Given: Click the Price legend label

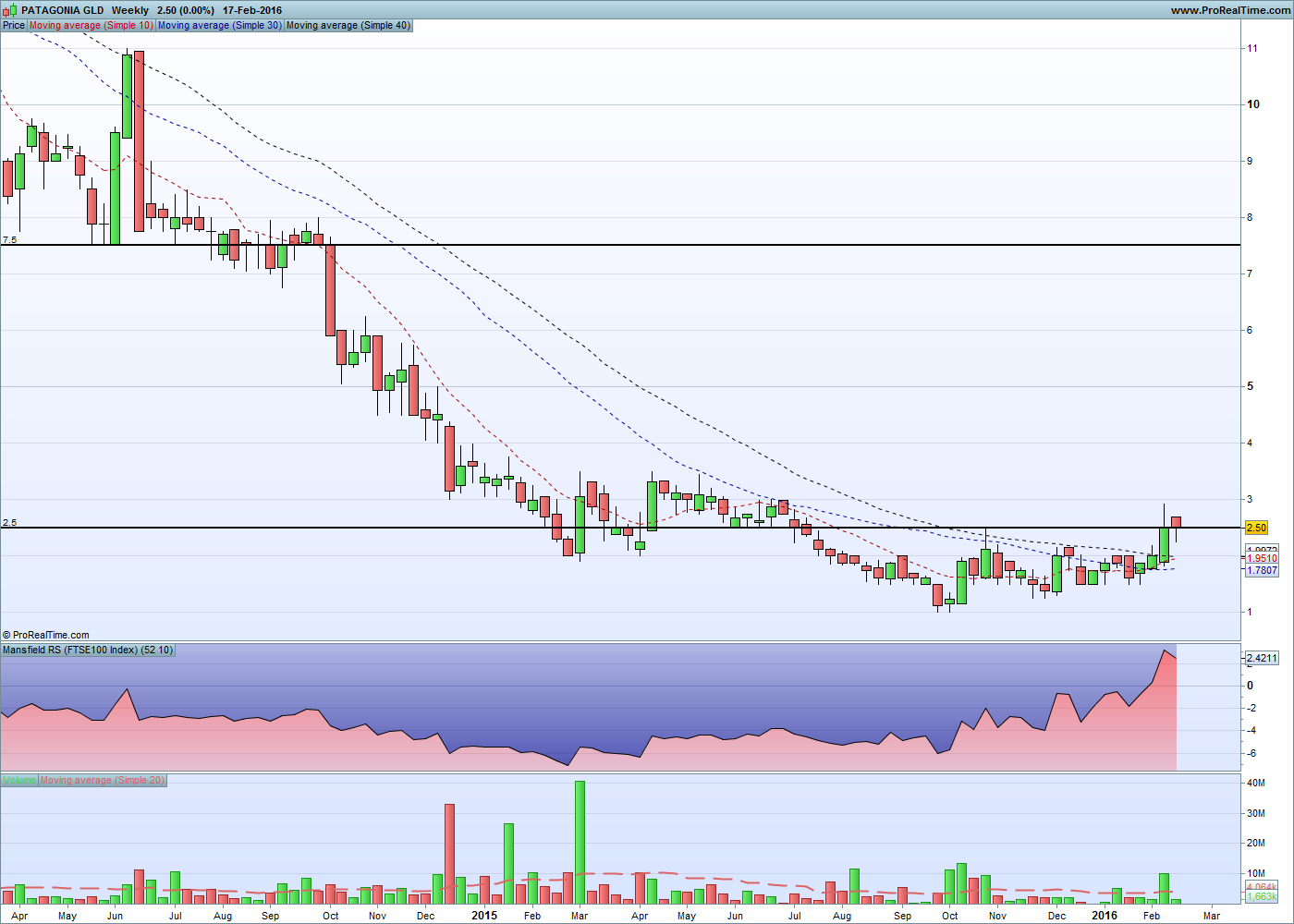Looking at the screenshot, I should click(14, 25).
